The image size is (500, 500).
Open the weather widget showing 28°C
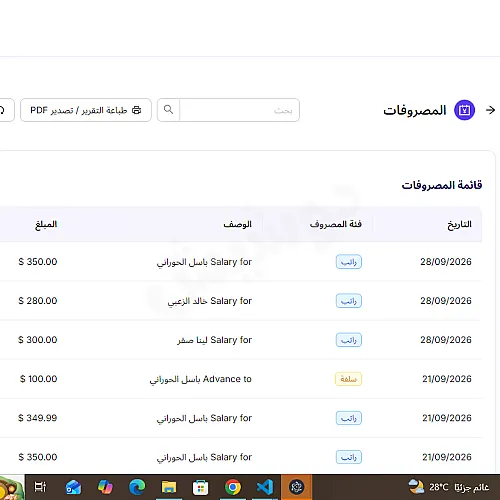[448, 487]
